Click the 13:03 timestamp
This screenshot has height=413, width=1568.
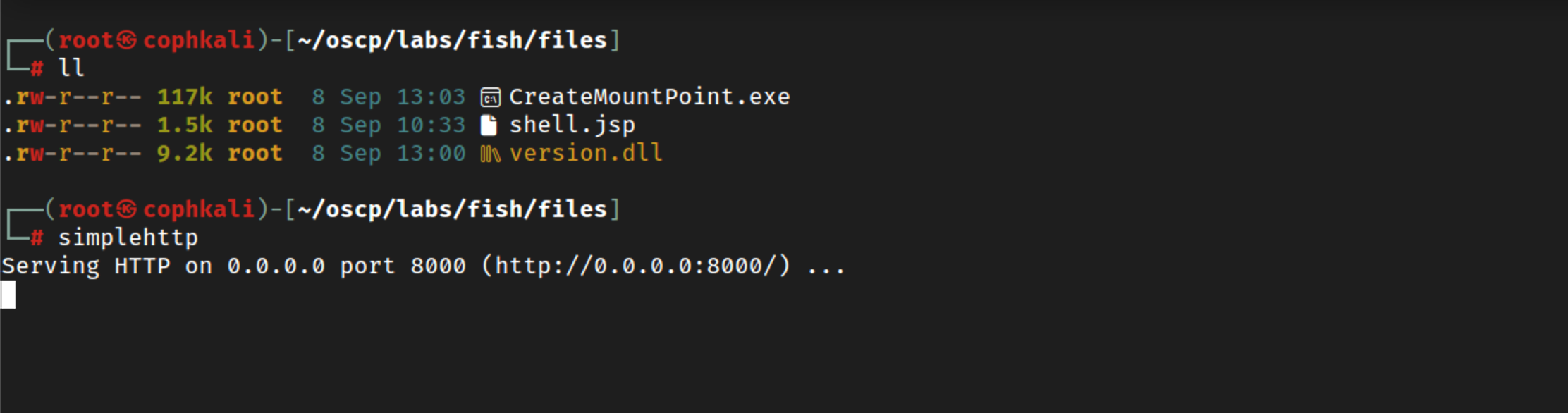pos(431,97)
